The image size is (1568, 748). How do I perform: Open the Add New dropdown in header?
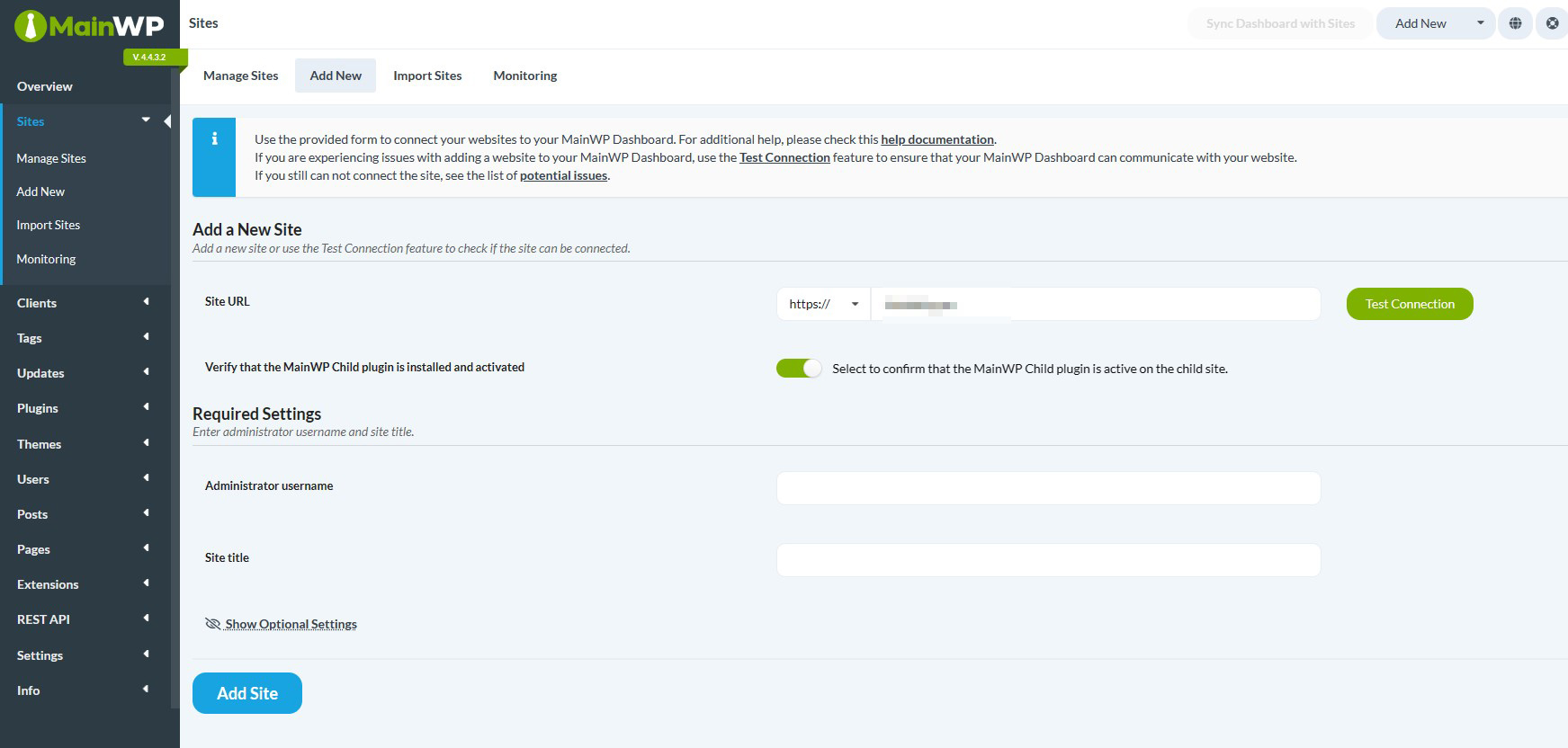point(1480,23)
